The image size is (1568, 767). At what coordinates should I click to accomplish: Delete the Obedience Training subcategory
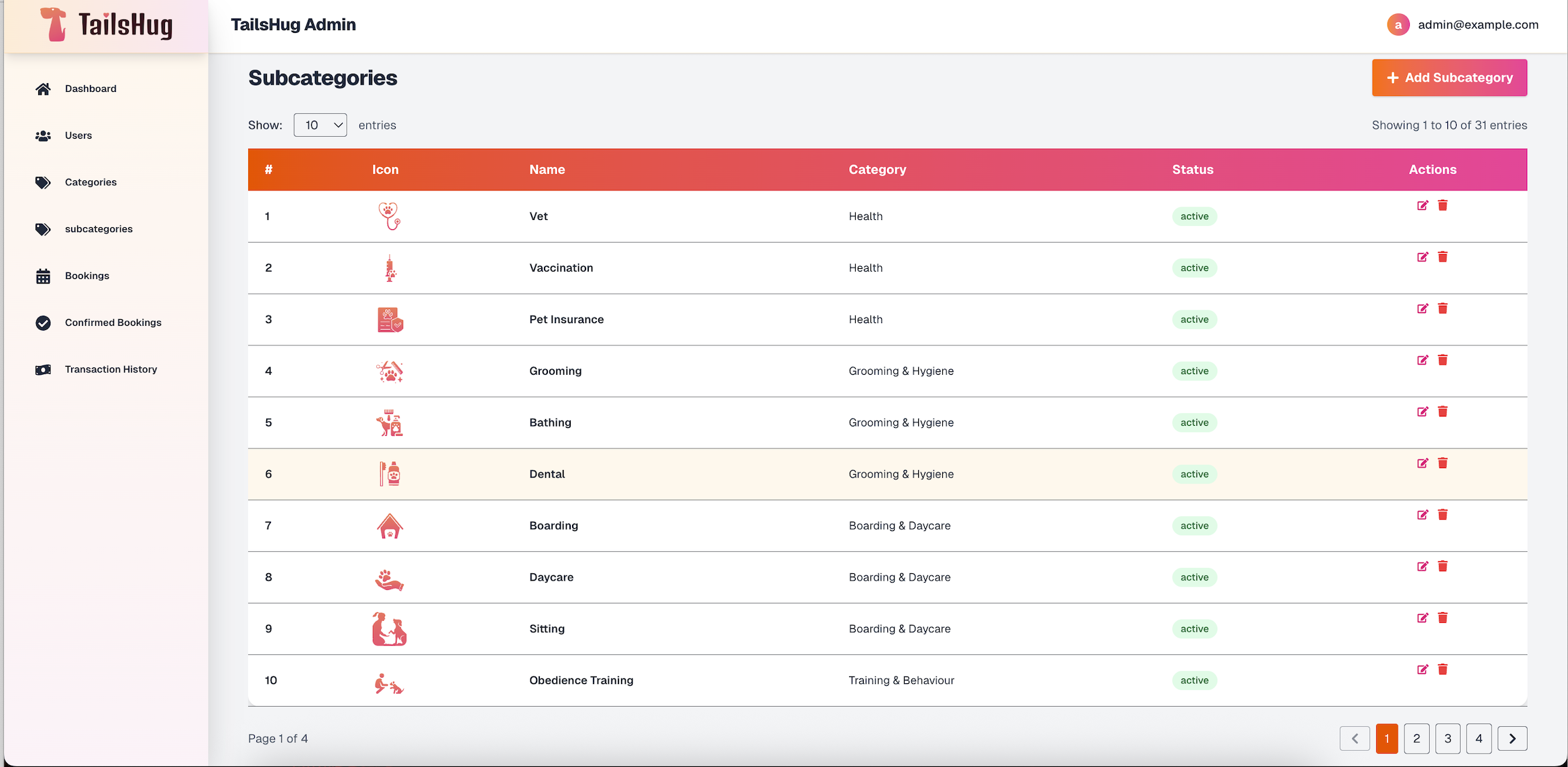[x=1443, y=669]
